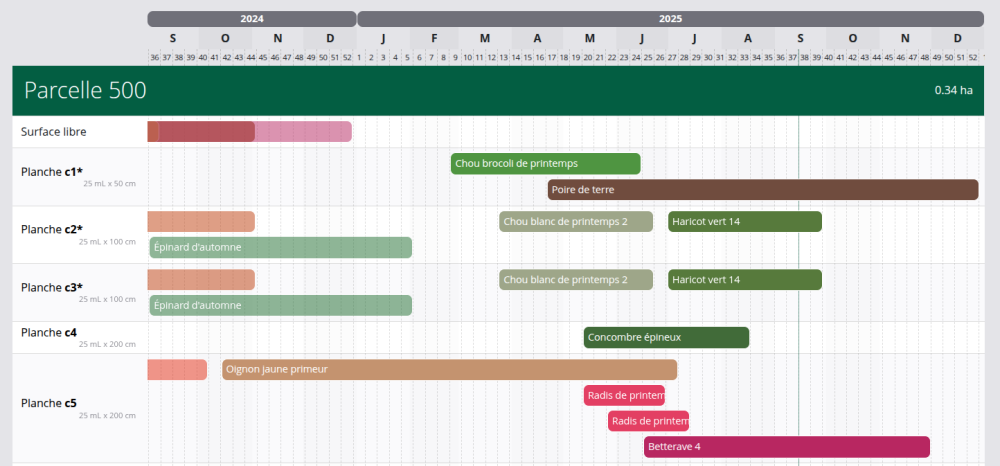Select Haricot vert 14 in Planche c3 row
This screenshot has width=1000, height=466.
744,280
